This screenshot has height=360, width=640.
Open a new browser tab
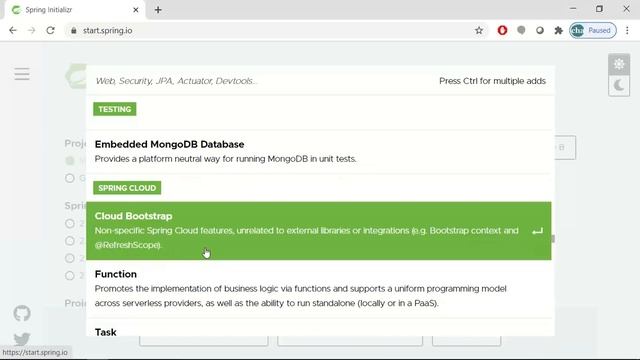[x=158, y=10]
